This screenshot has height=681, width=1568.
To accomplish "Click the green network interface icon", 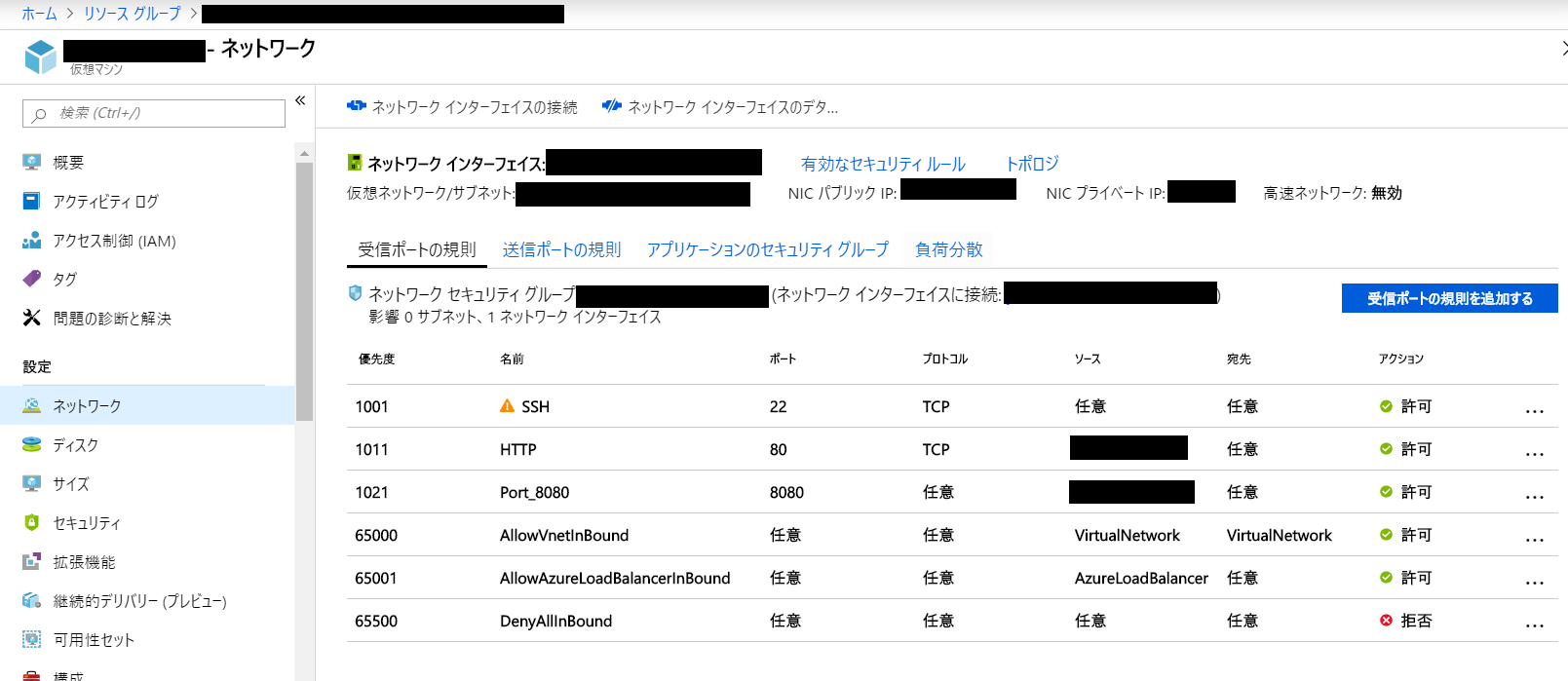I will [x=355, y=163].
